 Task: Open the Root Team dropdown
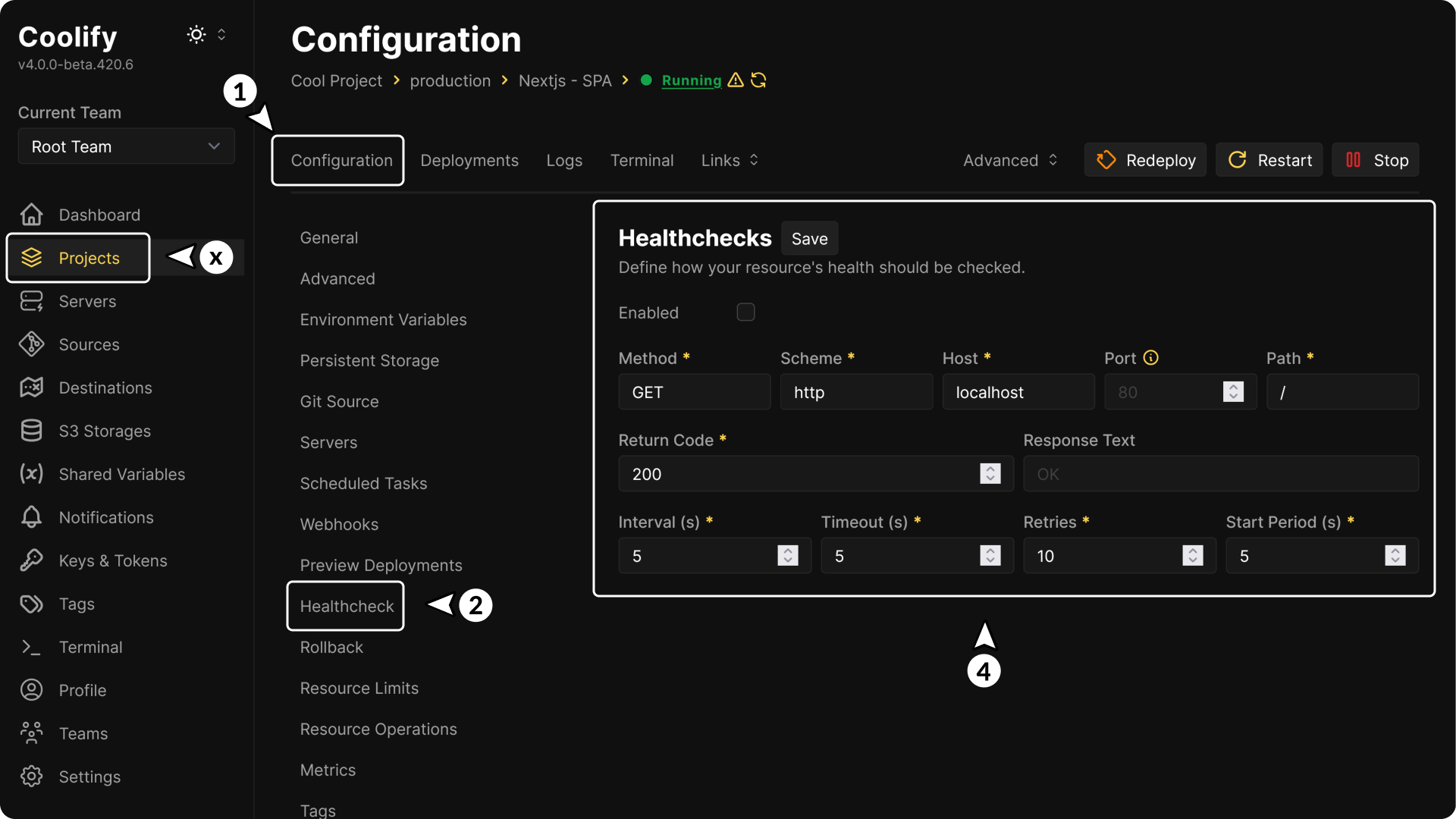pyautogui.click(x=126, y=146)
